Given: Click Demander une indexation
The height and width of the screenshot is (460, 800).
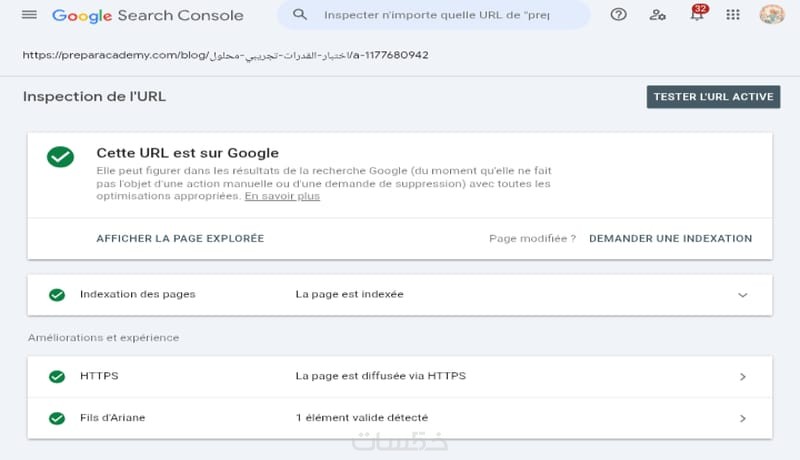Looking at the screenshot, I should pyautogui.click(x=670, y=239).
